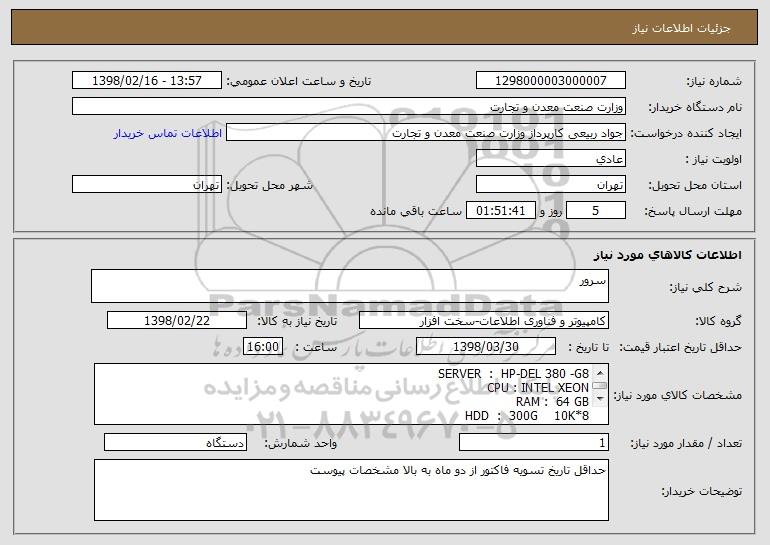The width and height of the screenshot is (770, 545).
Task: Click the label شهر محل تحویل
Action: pyautogui.click(x=269, y=186)
